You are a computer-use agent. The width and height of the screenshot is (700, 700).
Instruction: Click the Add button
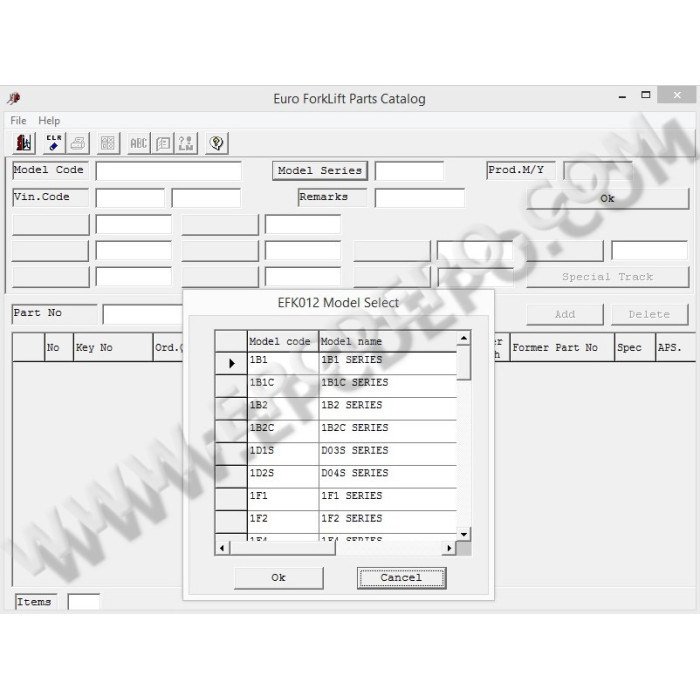point(565,314)
